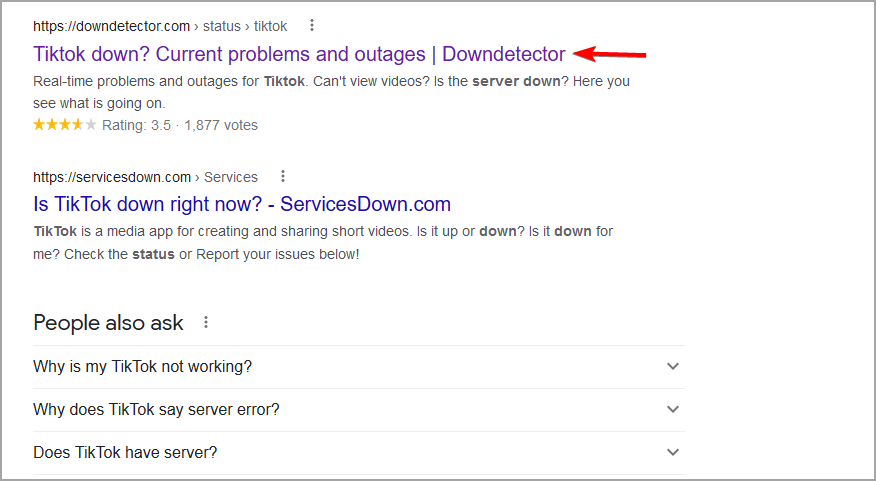The height and width of the screenshot is (481, 876).
Task: Open the three-dot menu beside the downdetector.com URL
Action: point(312,26)
